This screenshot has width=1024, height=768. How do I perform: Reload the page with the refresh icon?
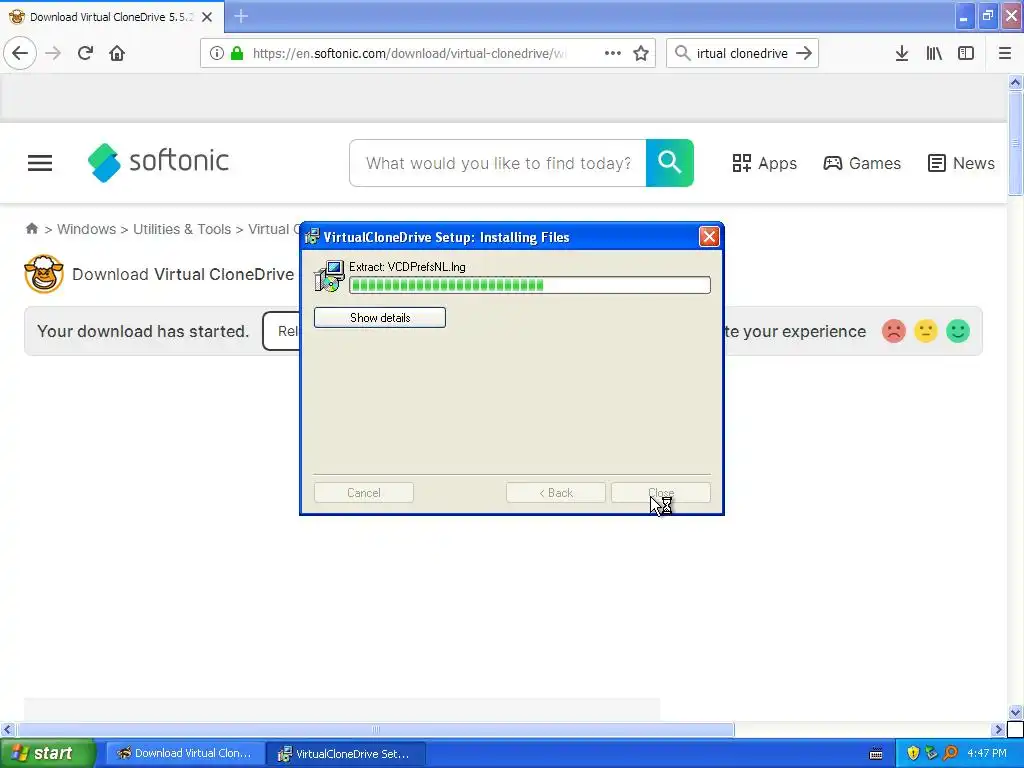pyautogui.click(x=85, y=53)
